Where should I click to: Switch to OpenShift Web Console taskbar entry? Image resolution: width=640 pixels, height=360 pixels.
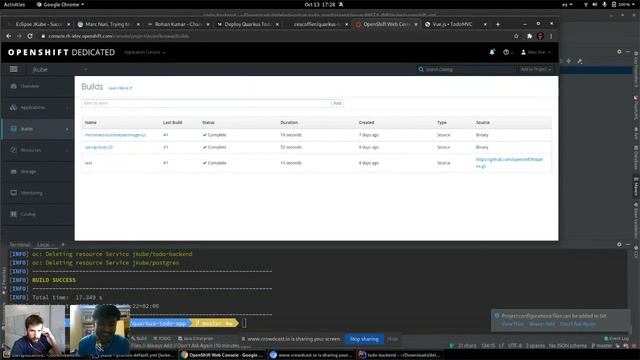point(222,355)
